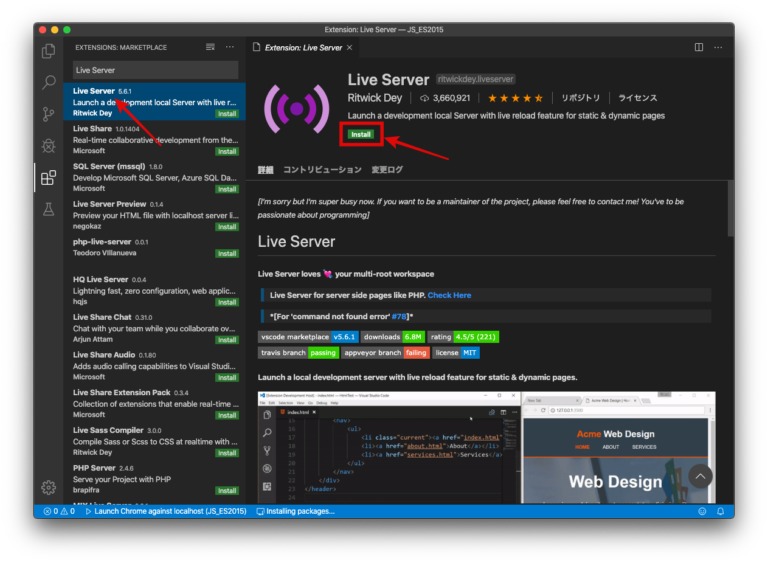
Task: Open the Search view in activity bar
Action: click(x=48, y=83)
